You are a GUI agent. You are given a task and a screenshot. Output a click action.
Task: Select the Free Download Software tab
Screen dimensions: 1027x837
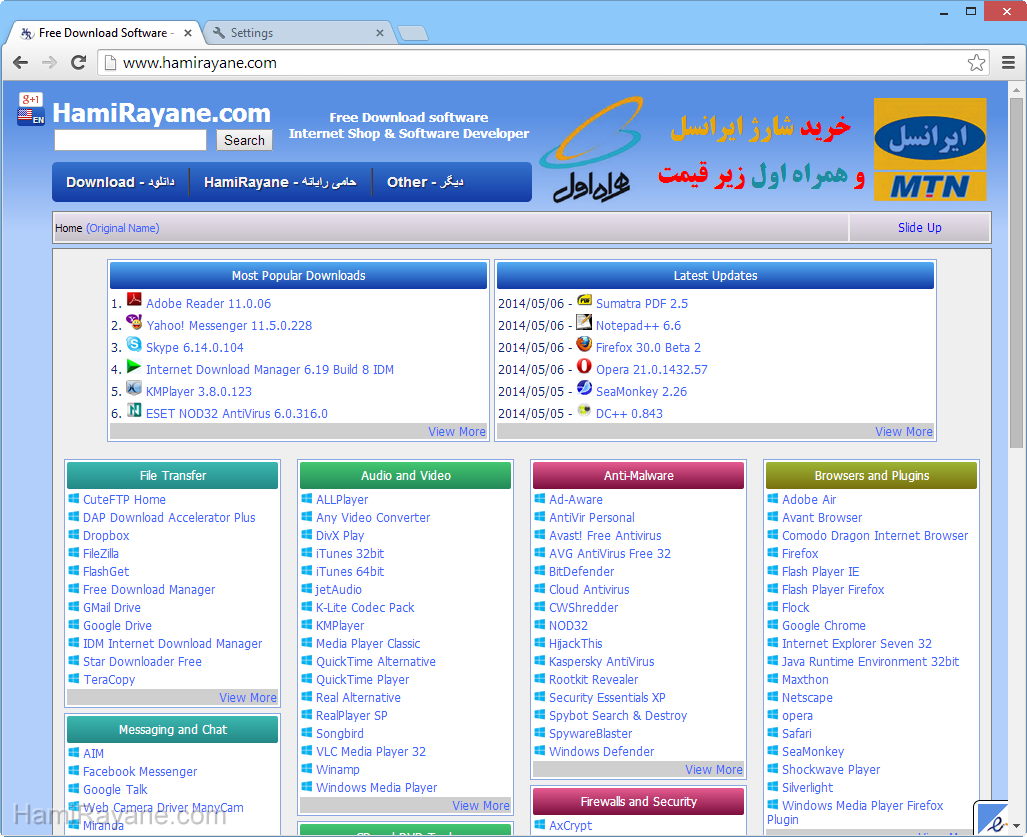105,33
